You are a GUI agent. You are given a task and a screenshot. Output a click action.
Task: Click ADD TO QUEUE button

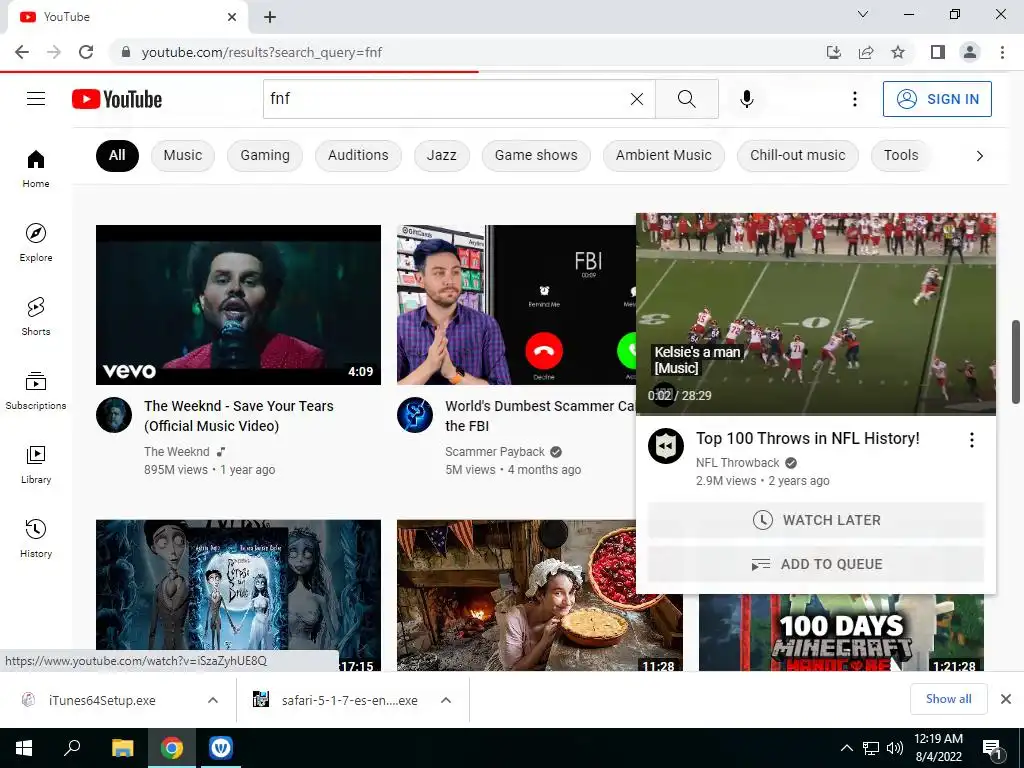[x=816, y=564]
